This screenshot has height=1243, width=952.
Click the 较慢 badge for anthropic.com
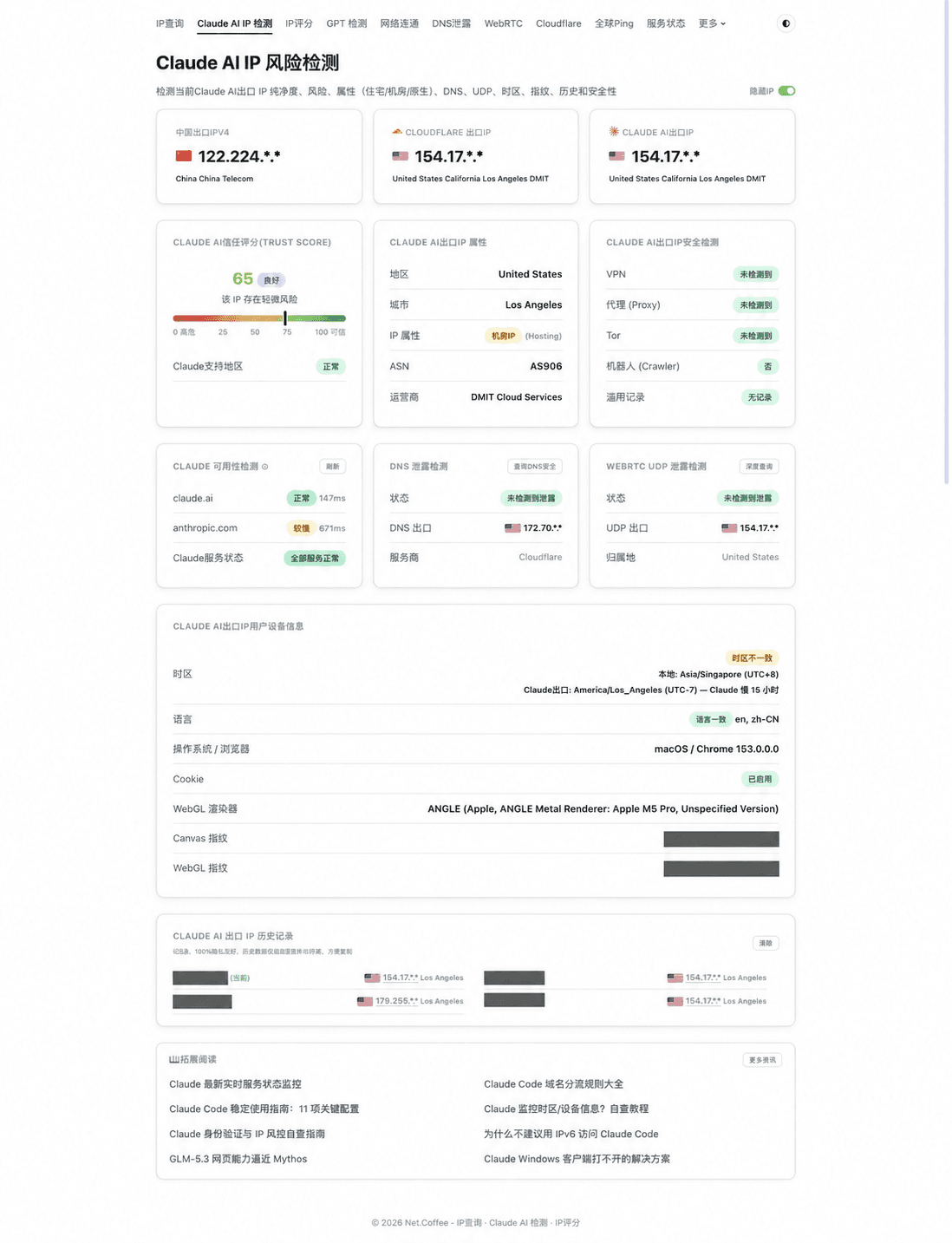point(301,528)
